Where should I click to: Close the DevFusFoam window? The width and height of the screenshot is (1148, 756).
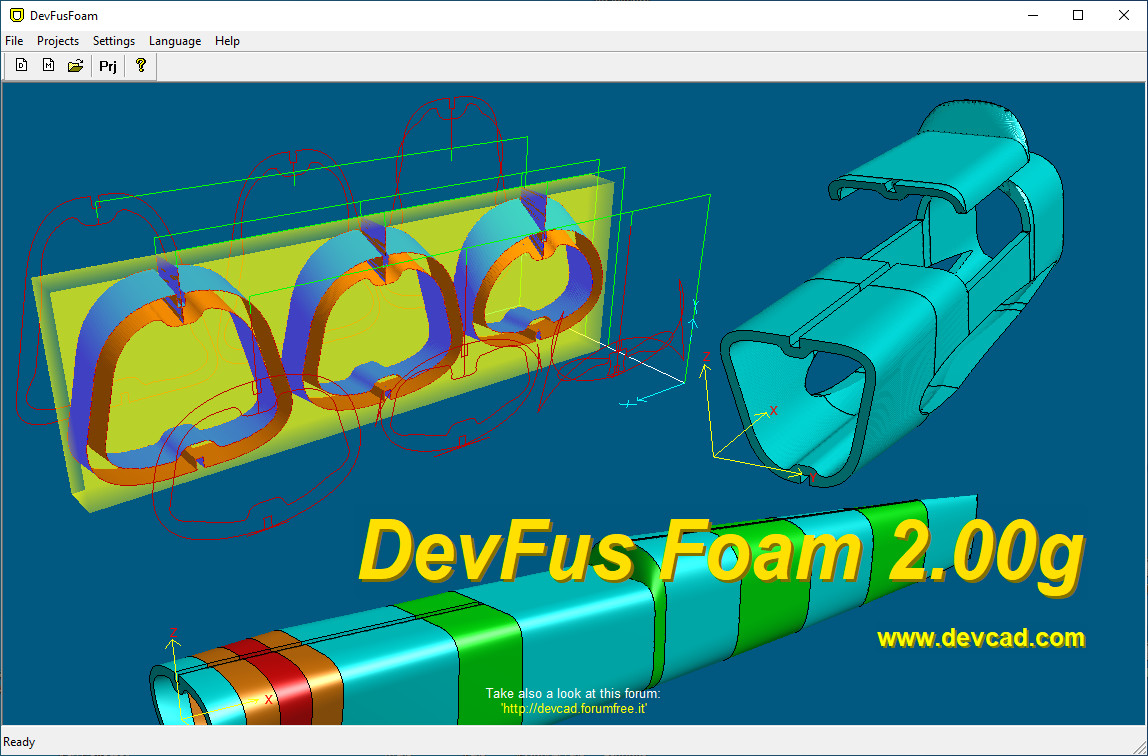point(1124,15)
